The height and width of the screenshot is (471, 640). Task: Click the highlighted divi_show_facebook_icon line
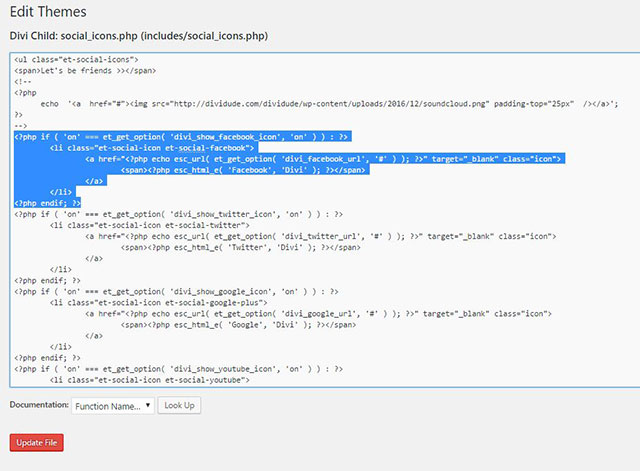point(182,137)
